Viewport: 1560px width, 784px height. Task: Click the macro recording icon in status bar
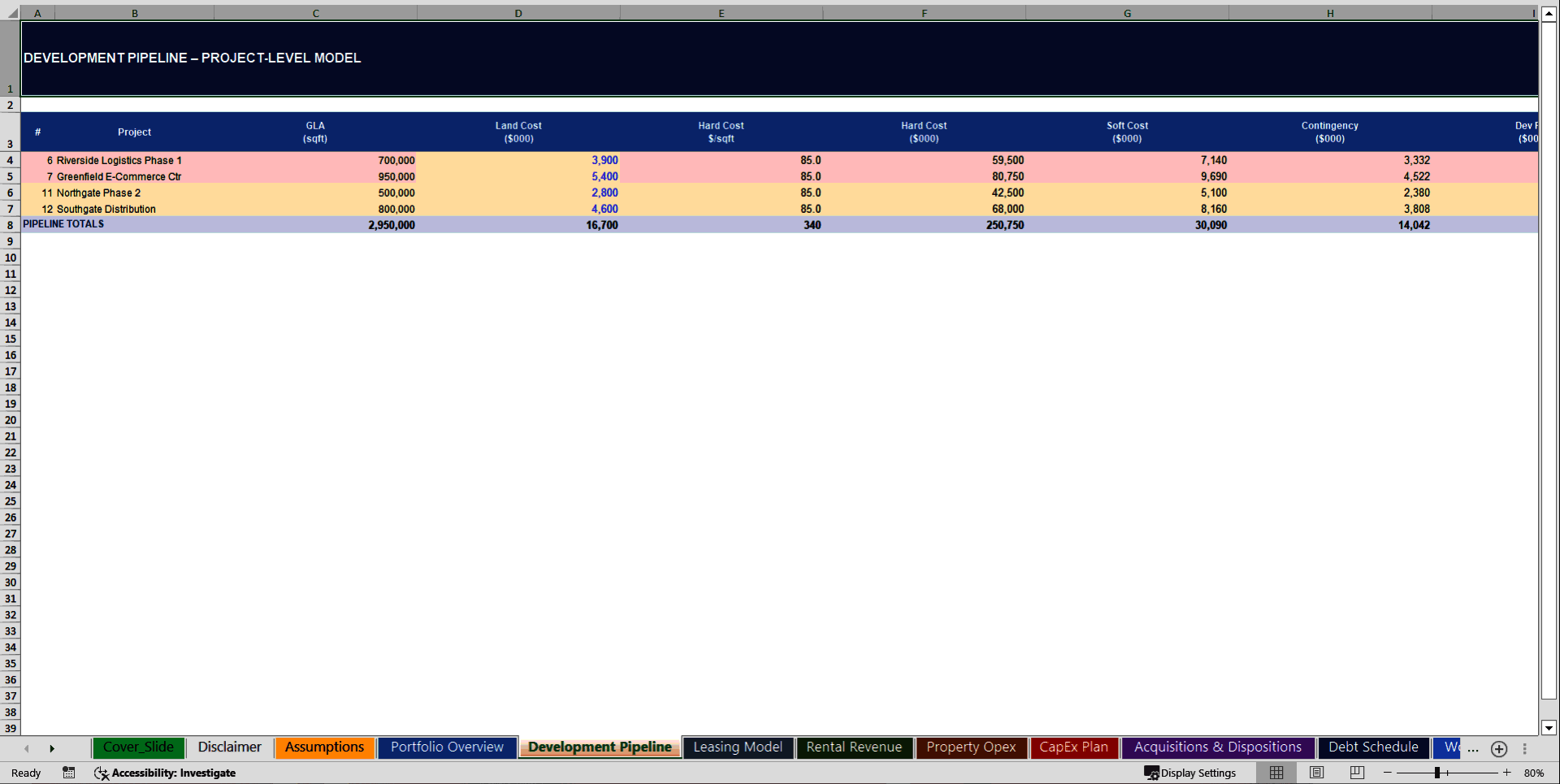(69, 773)
